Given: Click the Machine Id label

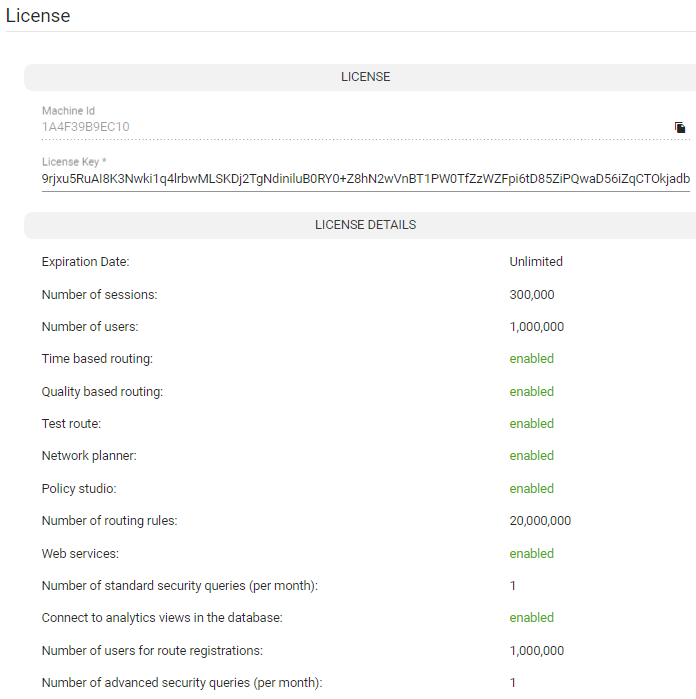Looking at the screenshot, I should coord(68,111).
